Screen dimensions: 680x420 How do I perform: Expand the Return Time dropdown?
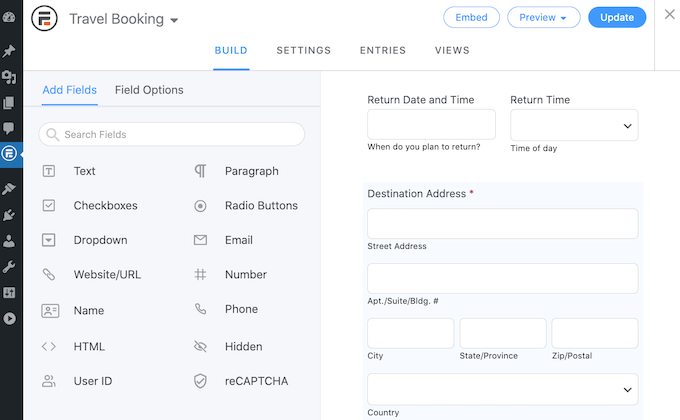[574, 125]
